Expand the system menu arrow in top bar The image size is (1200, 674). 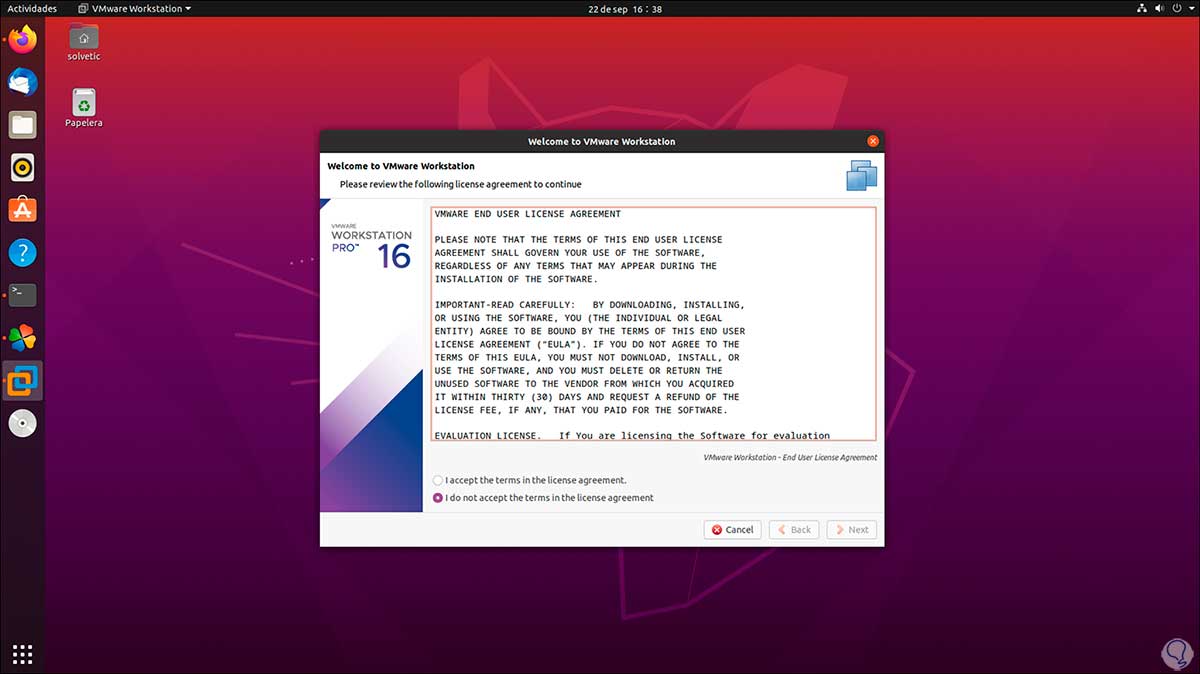click(x=1191, y=9)
